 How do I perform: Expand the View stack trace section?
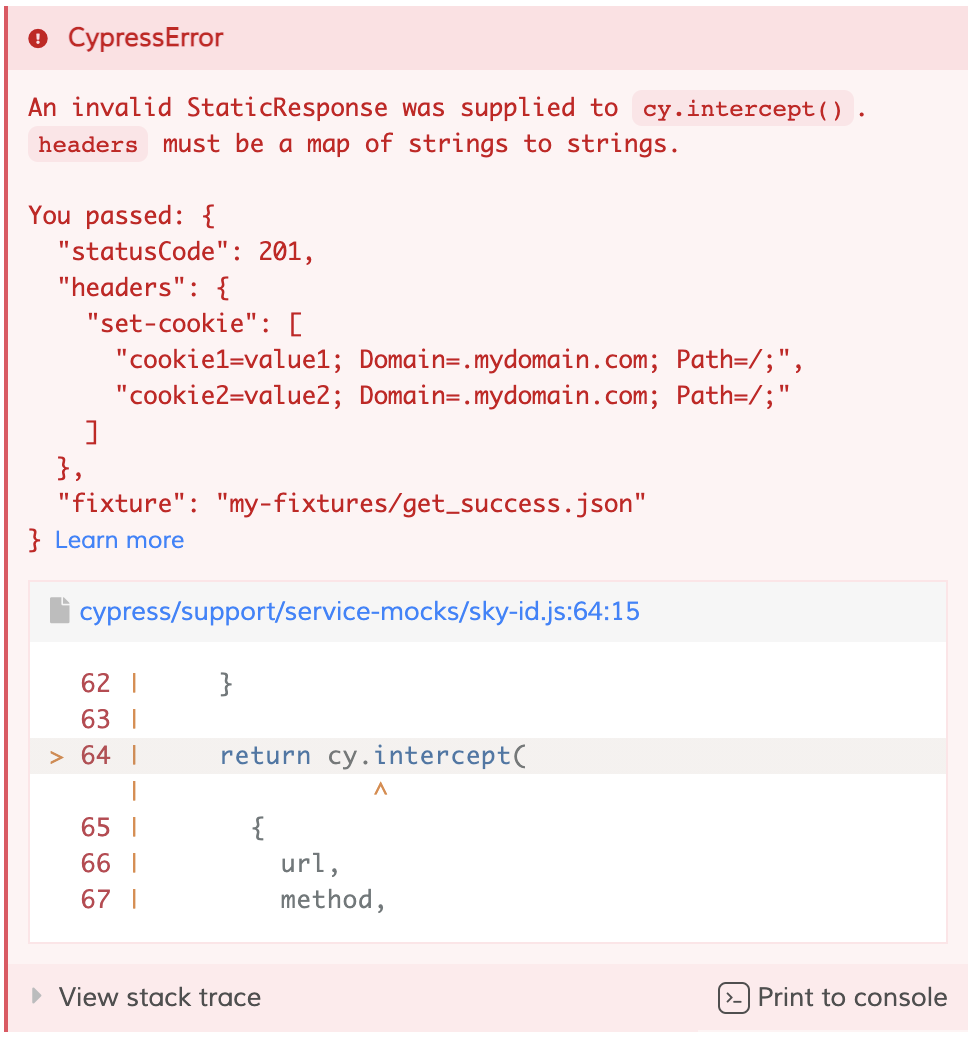click(160, 997)
